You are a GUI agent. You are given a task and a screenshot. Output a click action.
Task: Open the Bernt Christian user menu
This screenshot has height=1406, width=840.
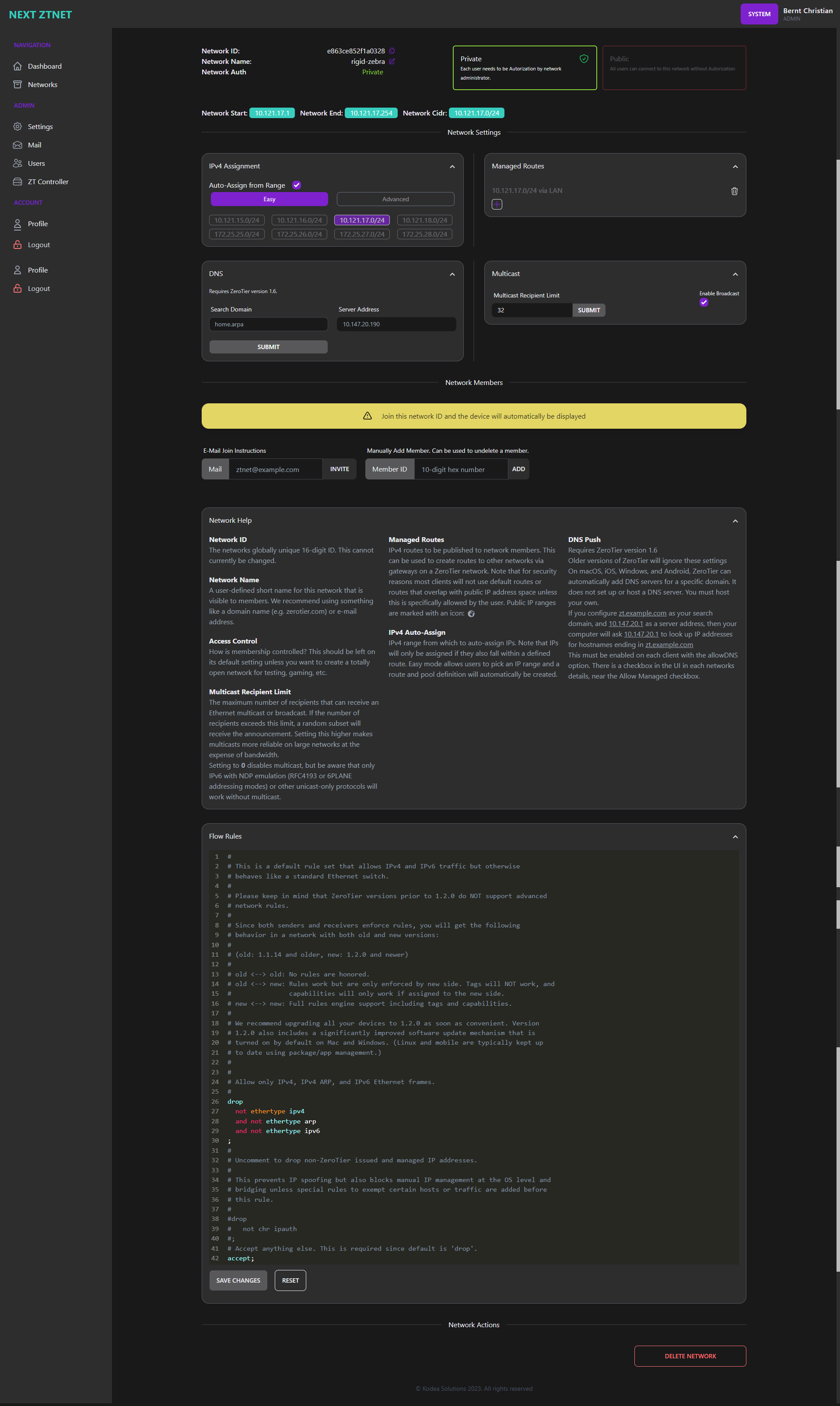tap(808, 14)
